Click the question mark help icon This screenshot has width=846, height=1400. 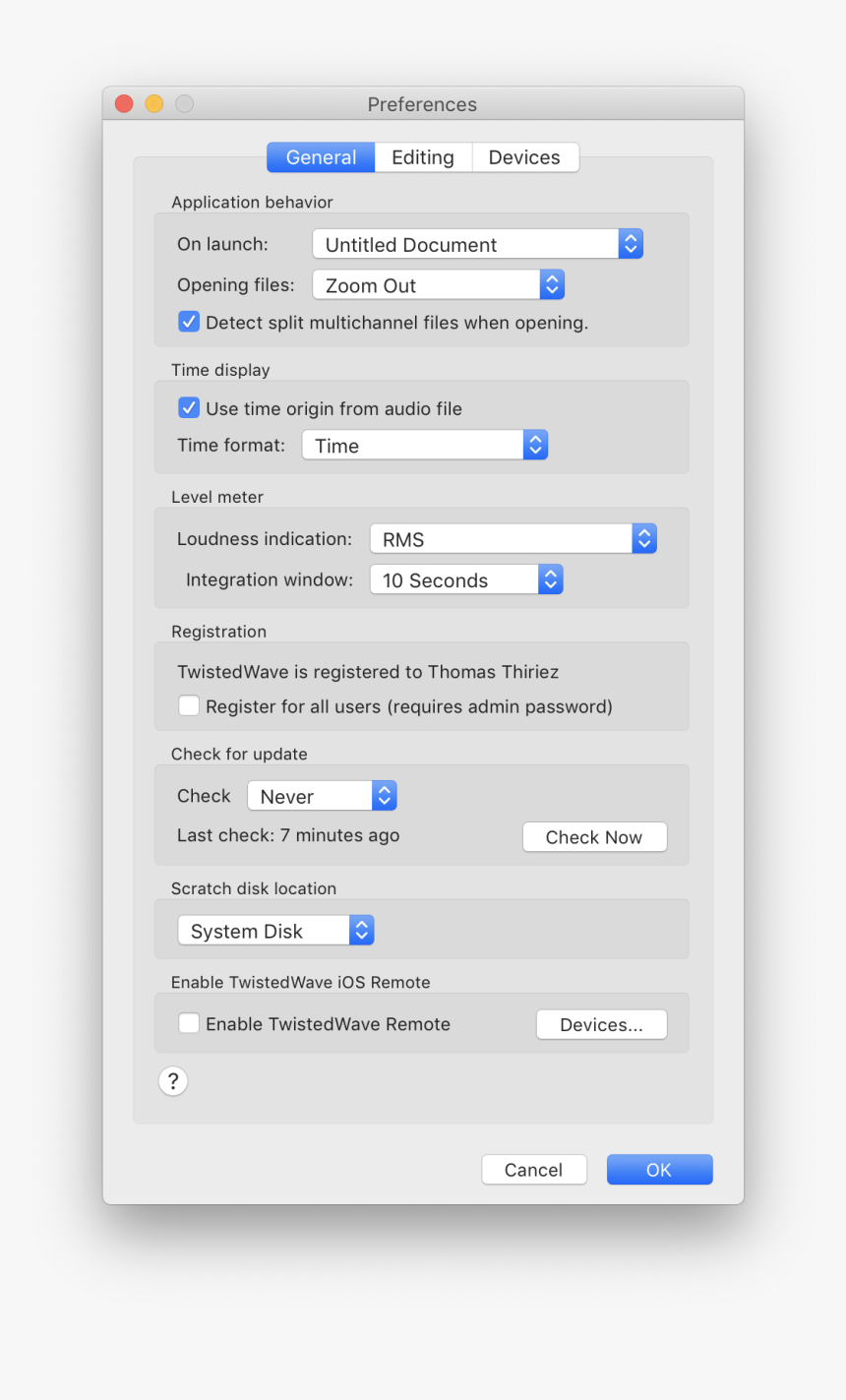click(173, 1080)
